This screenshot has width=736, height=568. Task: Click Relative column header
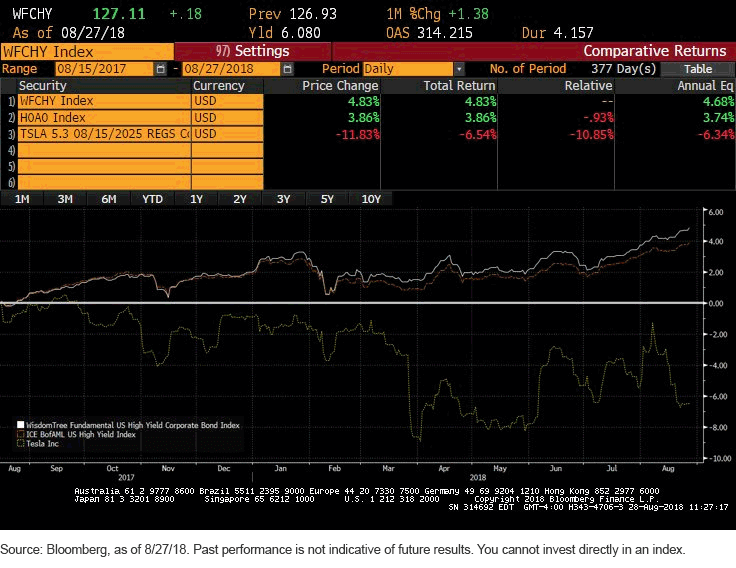(x=588, y=85)
